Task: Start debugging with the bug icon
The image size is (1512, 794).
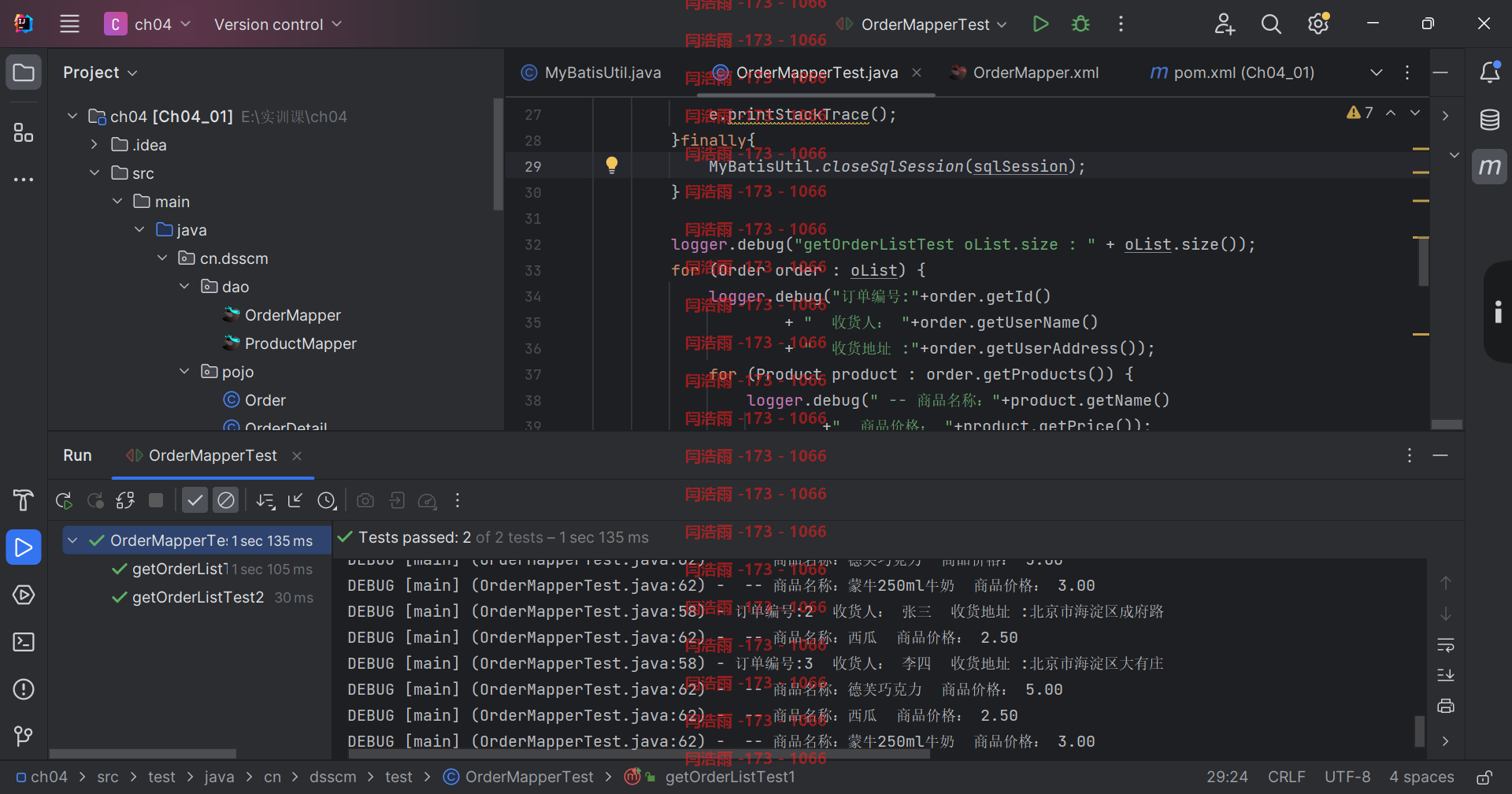Action: tap(1080, 24)
